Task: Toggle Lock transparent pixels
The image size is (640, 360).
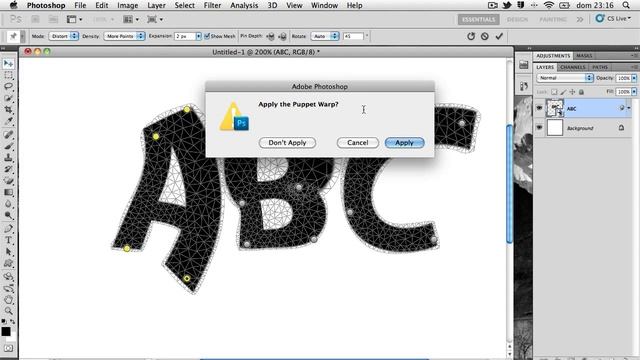Action: click(x=554, y=92)
